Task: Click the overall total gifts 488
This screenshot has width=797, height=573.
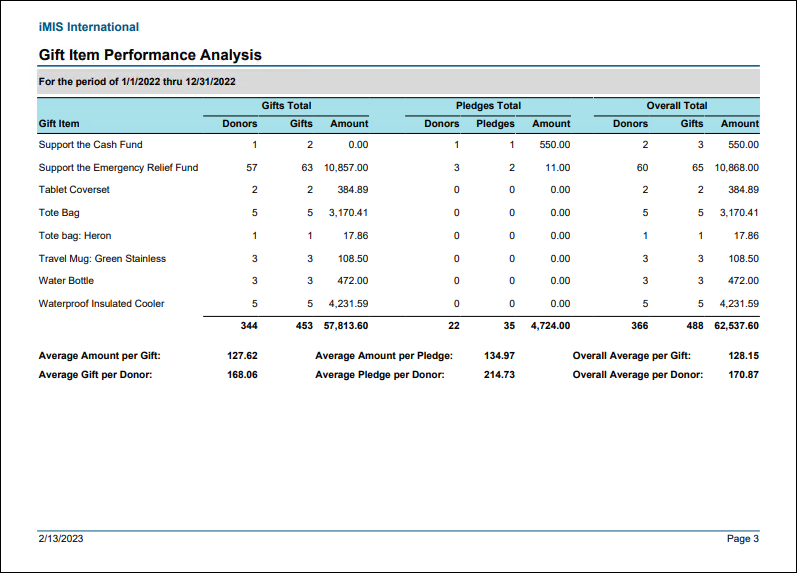Action: click(695, 326)
